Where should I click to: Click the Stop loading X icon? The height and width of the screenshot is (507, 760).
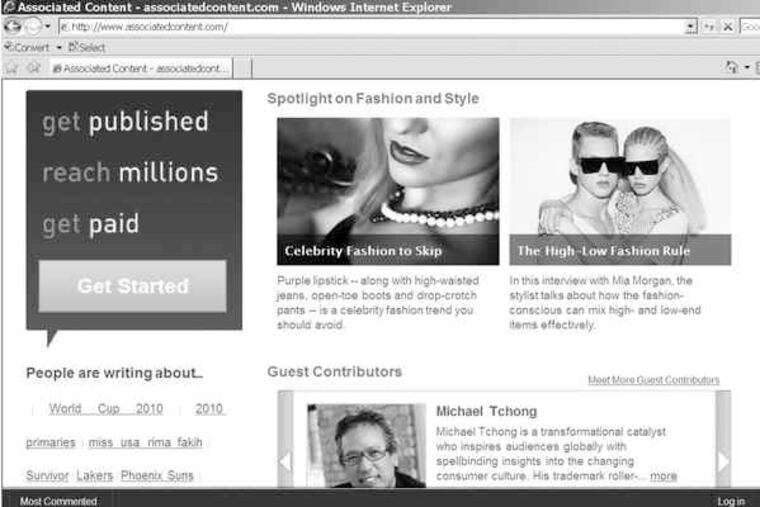click(728, 27)
